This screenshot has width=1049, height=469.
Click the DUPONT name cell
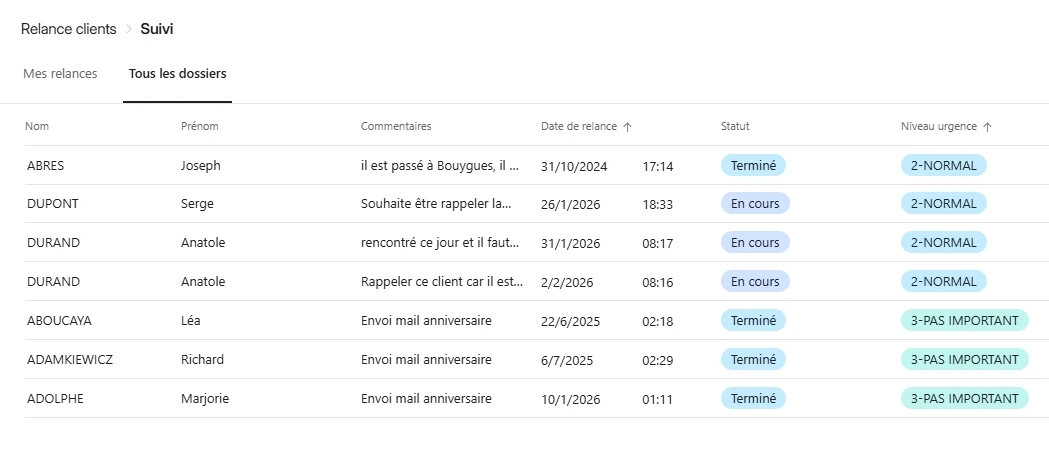coord(53,204)
